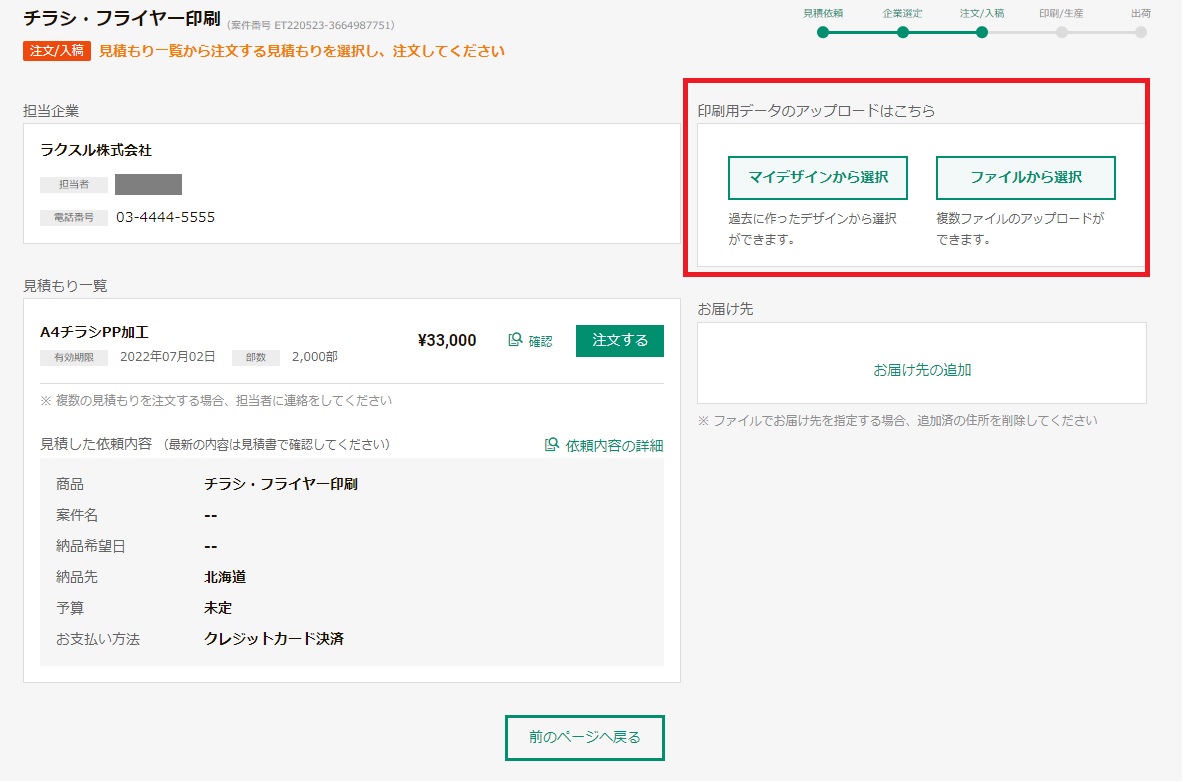Click the 注文/入稿 progress step dot
This screenshot has width=1183, height=782.
(x=982, y=32)
